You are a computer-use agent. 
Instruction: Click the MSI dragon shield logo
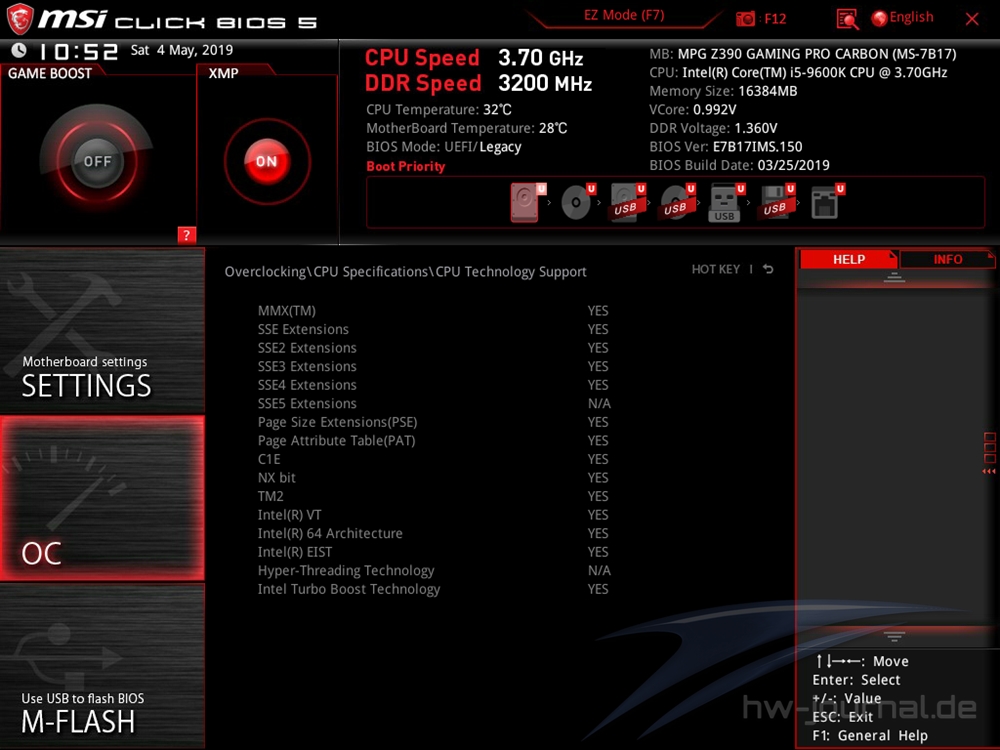coord(19,18)
